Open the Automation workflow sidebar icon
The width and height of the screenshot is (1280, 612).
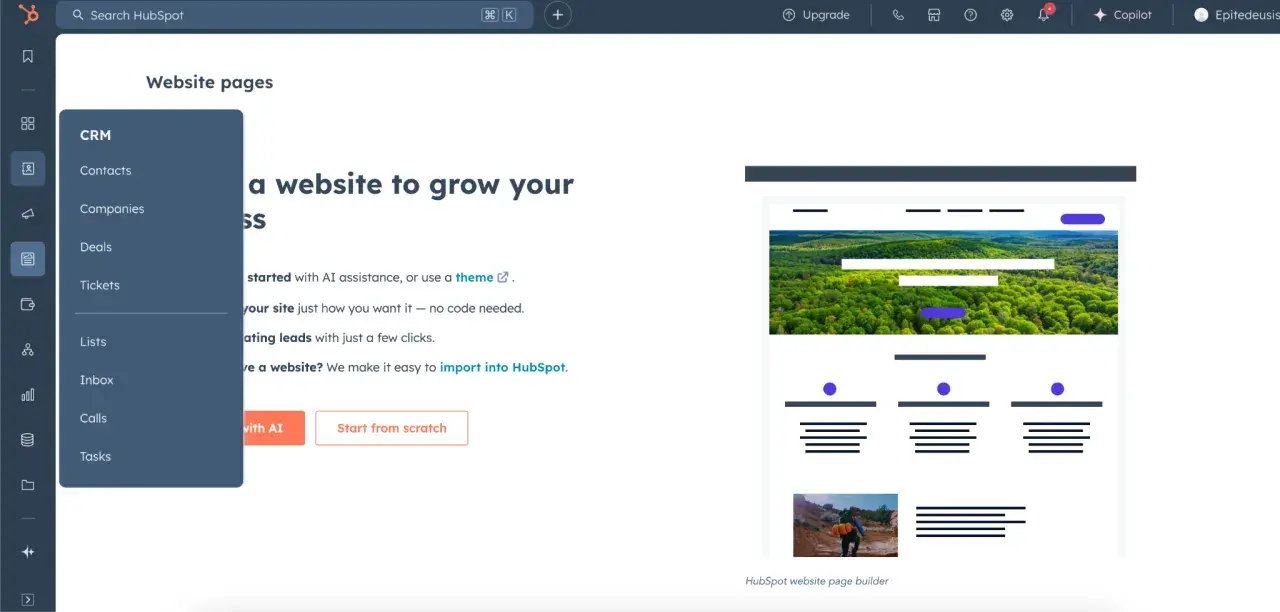(x=28, y=350)
